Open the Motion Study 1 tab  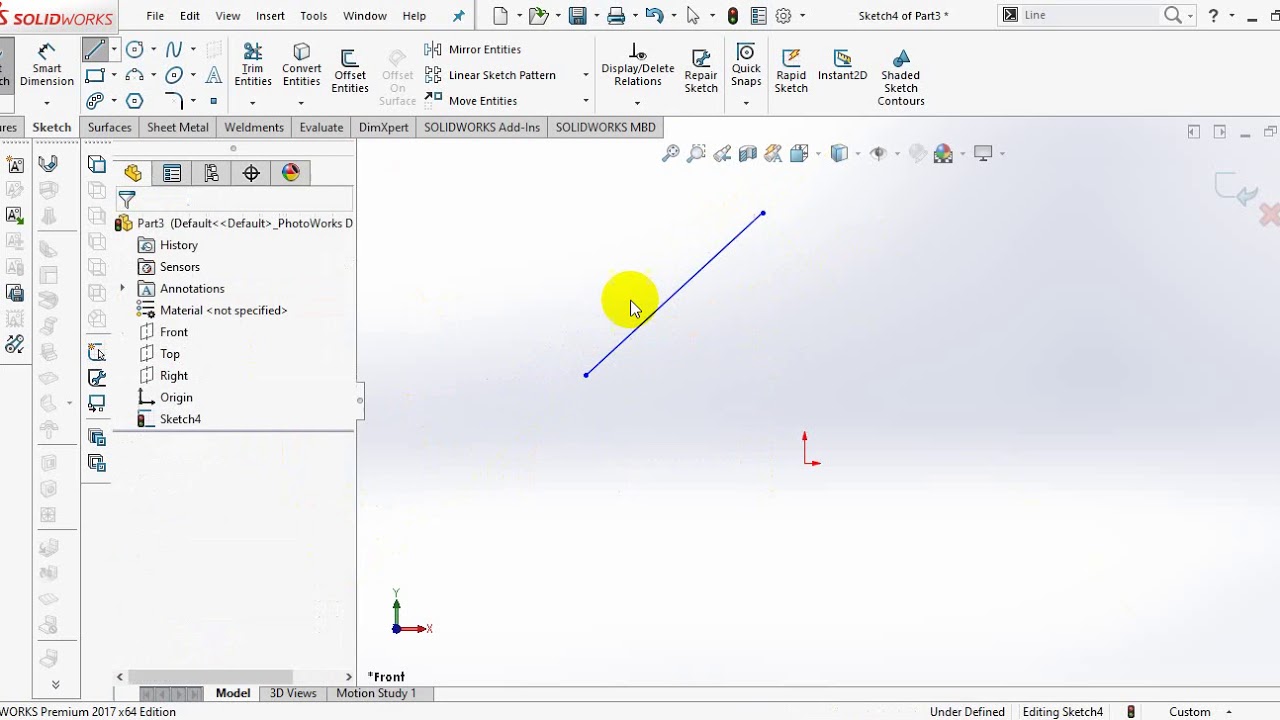(376, 693)
